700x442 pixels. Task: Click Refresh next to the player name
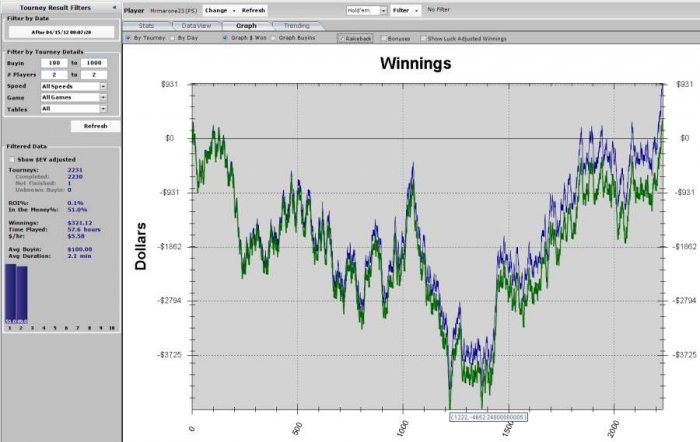coord(254,10)
